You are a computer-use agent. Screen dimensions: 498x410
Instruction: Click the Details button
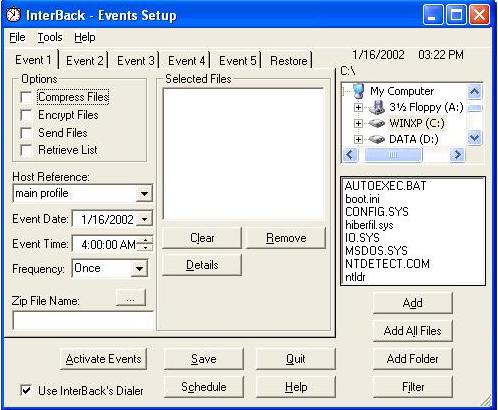point(202,265)
